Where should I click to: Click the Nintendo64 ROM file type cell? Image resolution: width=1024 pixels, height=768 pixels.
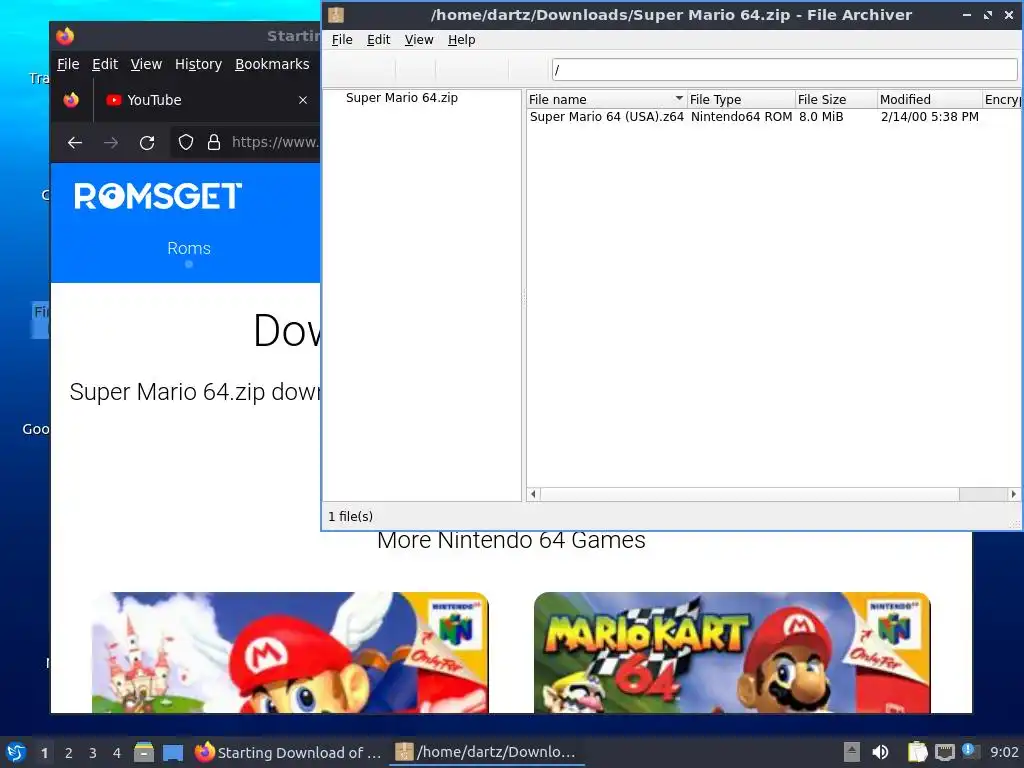pos(741,117)
